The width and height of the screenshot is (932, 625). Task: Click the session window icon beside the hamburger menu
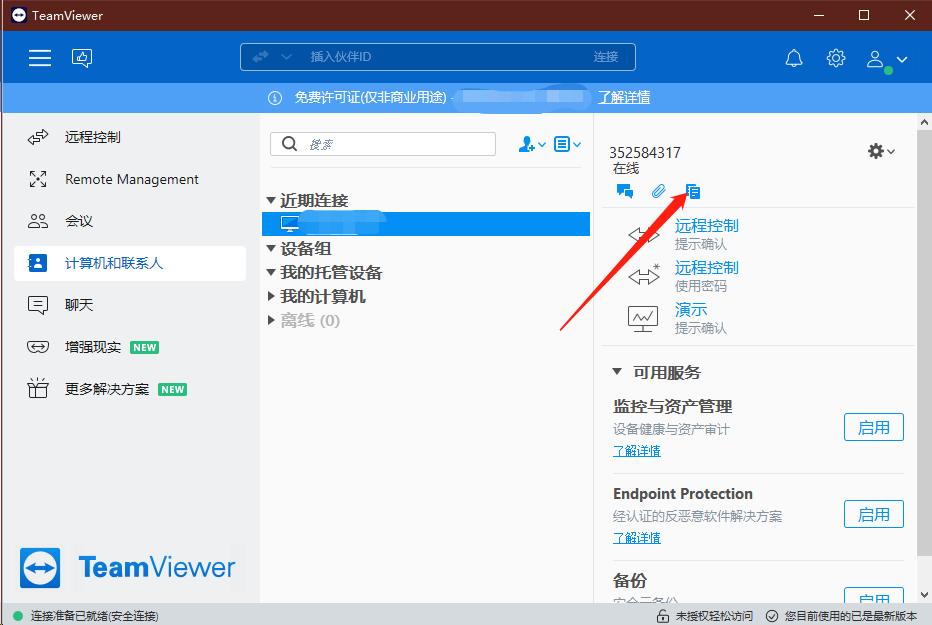click(x=82, y=58)
